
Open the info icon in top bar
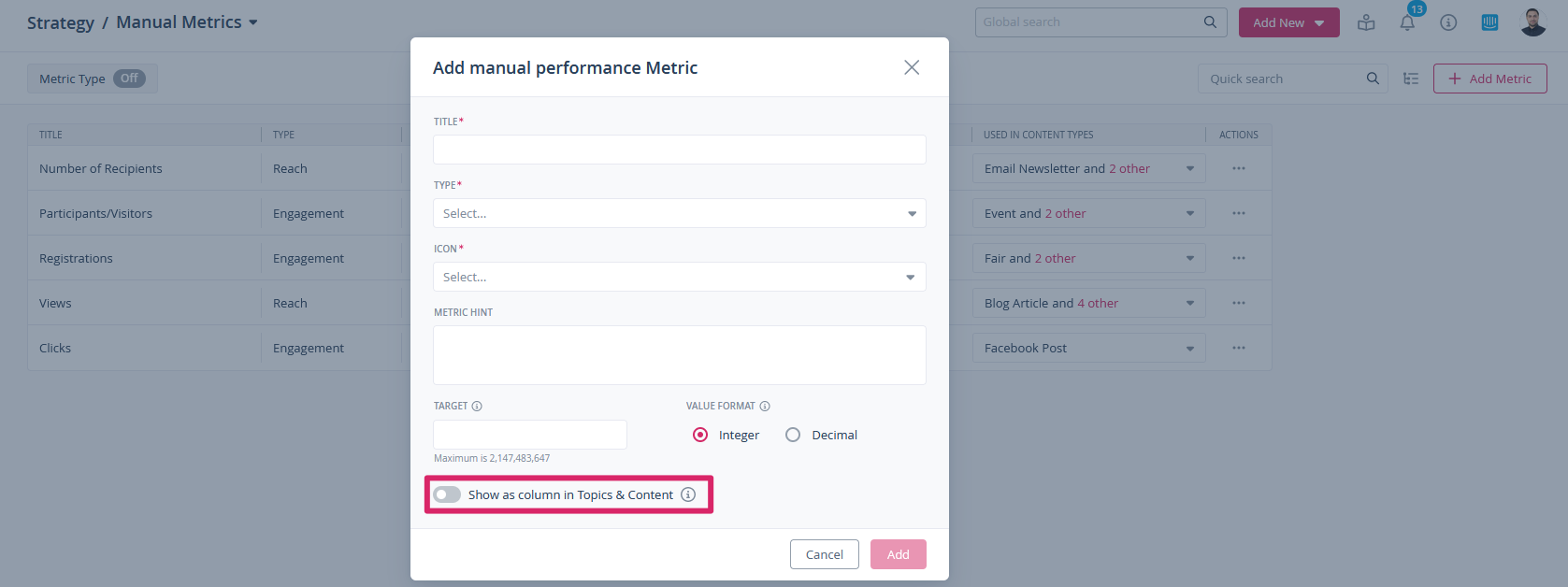coord(1448,22)
